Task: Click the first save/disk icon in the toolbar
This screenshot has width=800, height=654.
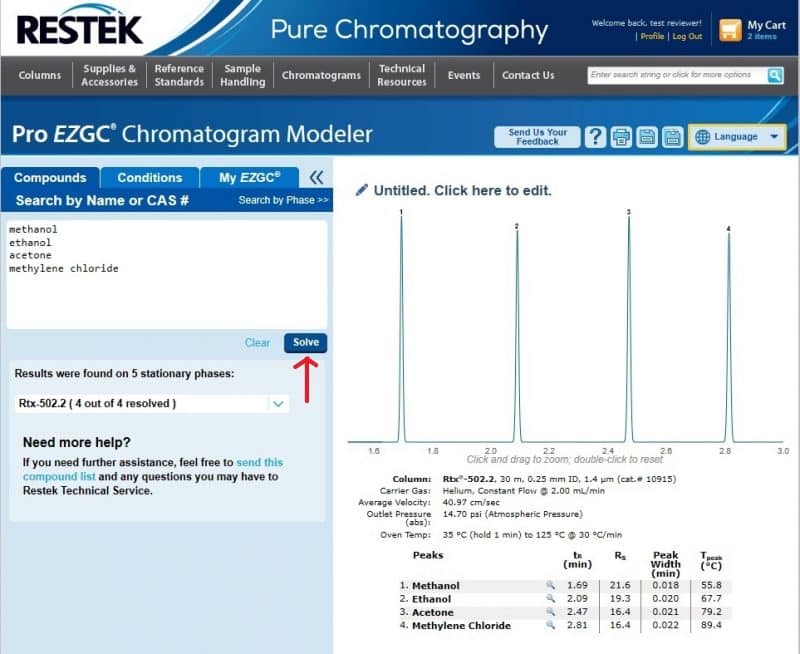Action: tap(646, 135)
